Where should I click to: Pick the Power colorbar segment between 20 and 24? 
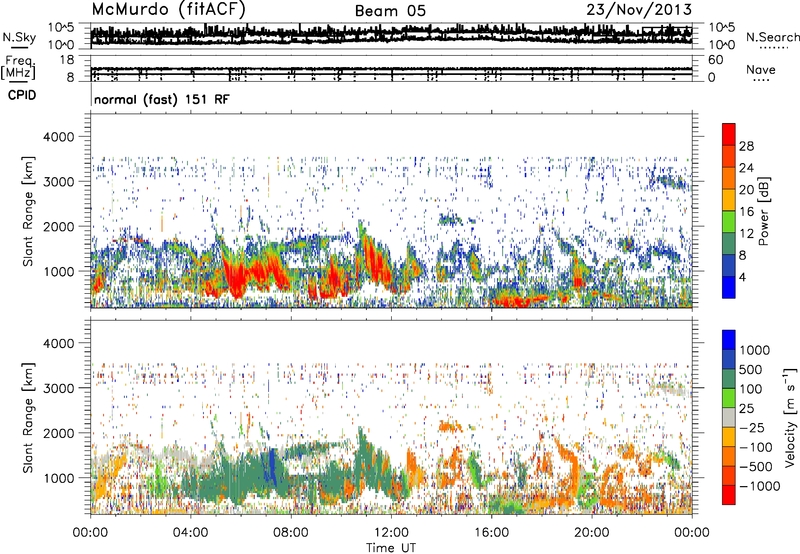tap(729, 179)
